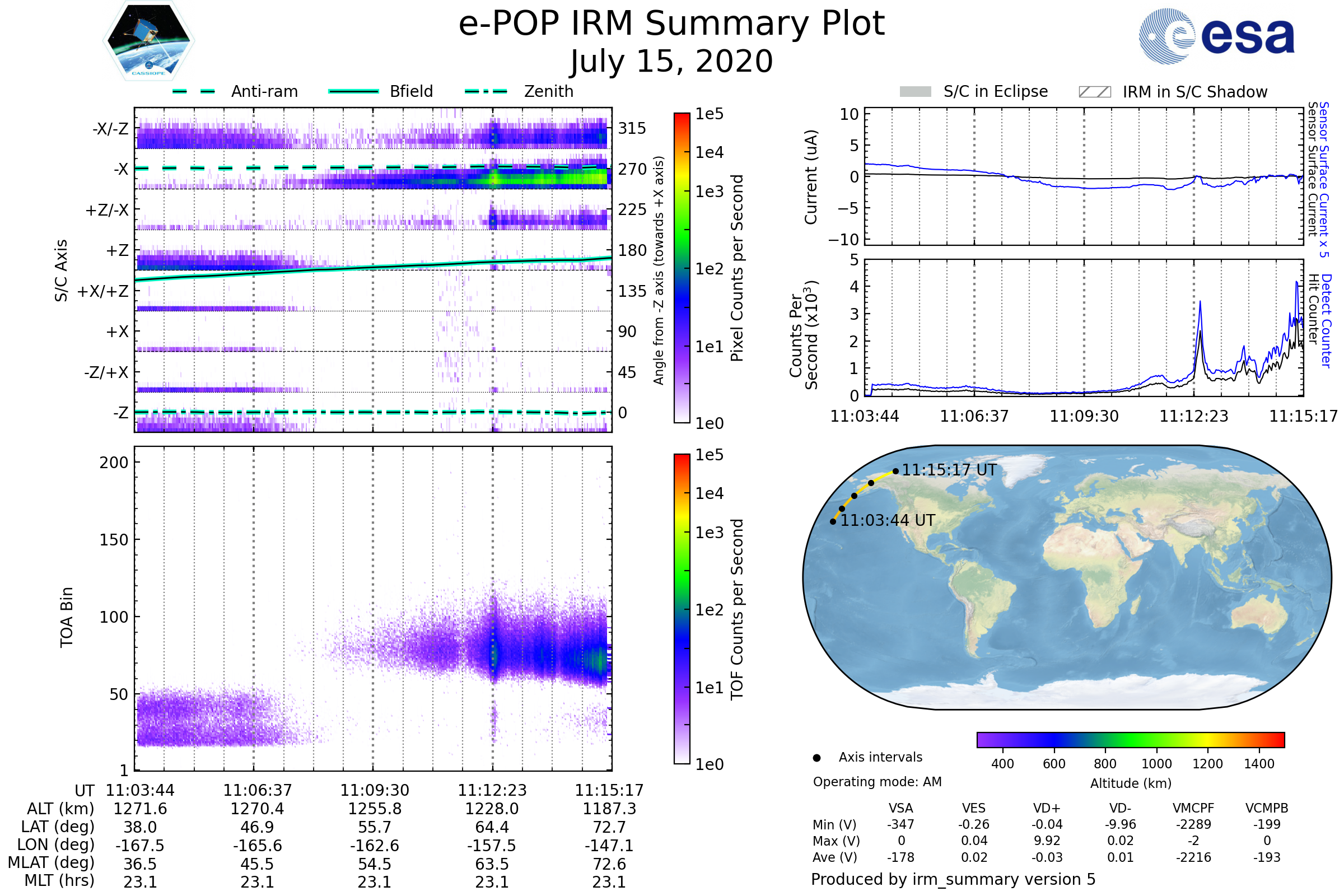Click the 11:15:17 UT track endpoint on map
The height and width of the screenshot is (896, 1344).
point(895,472)
